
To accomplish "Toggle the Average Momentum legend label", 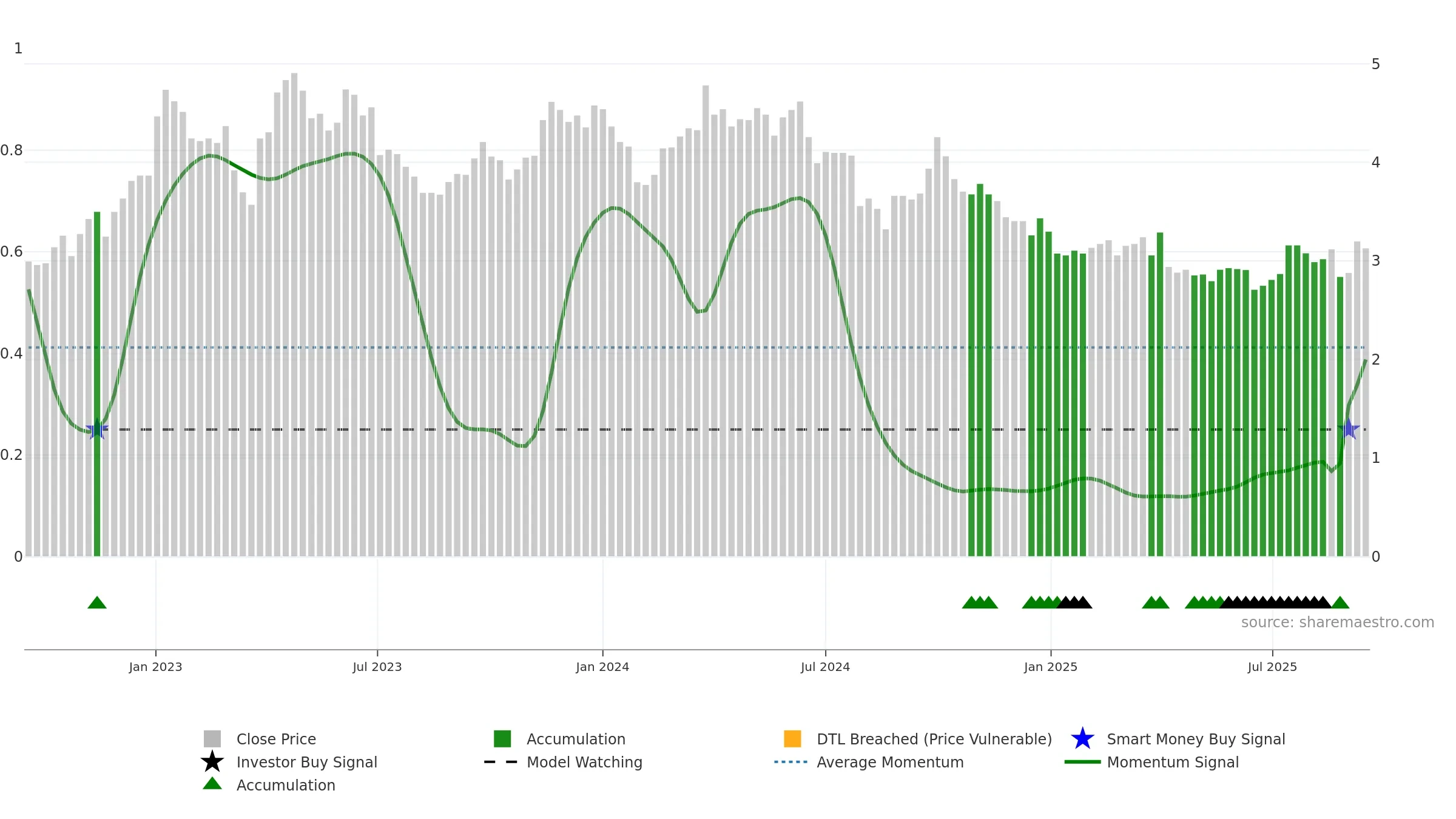I will coord(890,762).
